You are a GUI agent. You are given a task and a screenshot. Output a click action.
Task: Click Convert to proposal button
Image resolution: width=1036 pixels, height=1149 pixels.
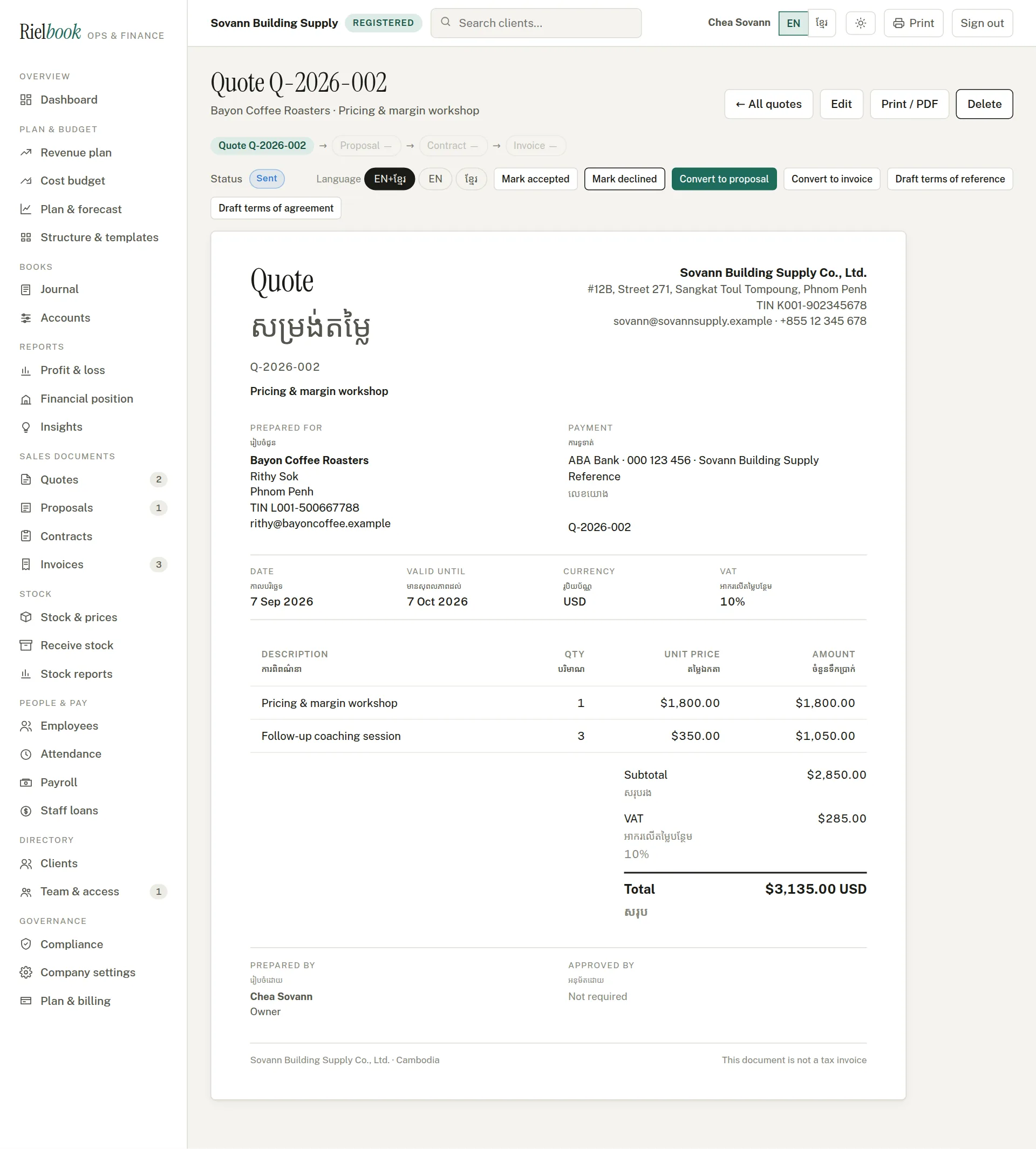pos(724,179)
